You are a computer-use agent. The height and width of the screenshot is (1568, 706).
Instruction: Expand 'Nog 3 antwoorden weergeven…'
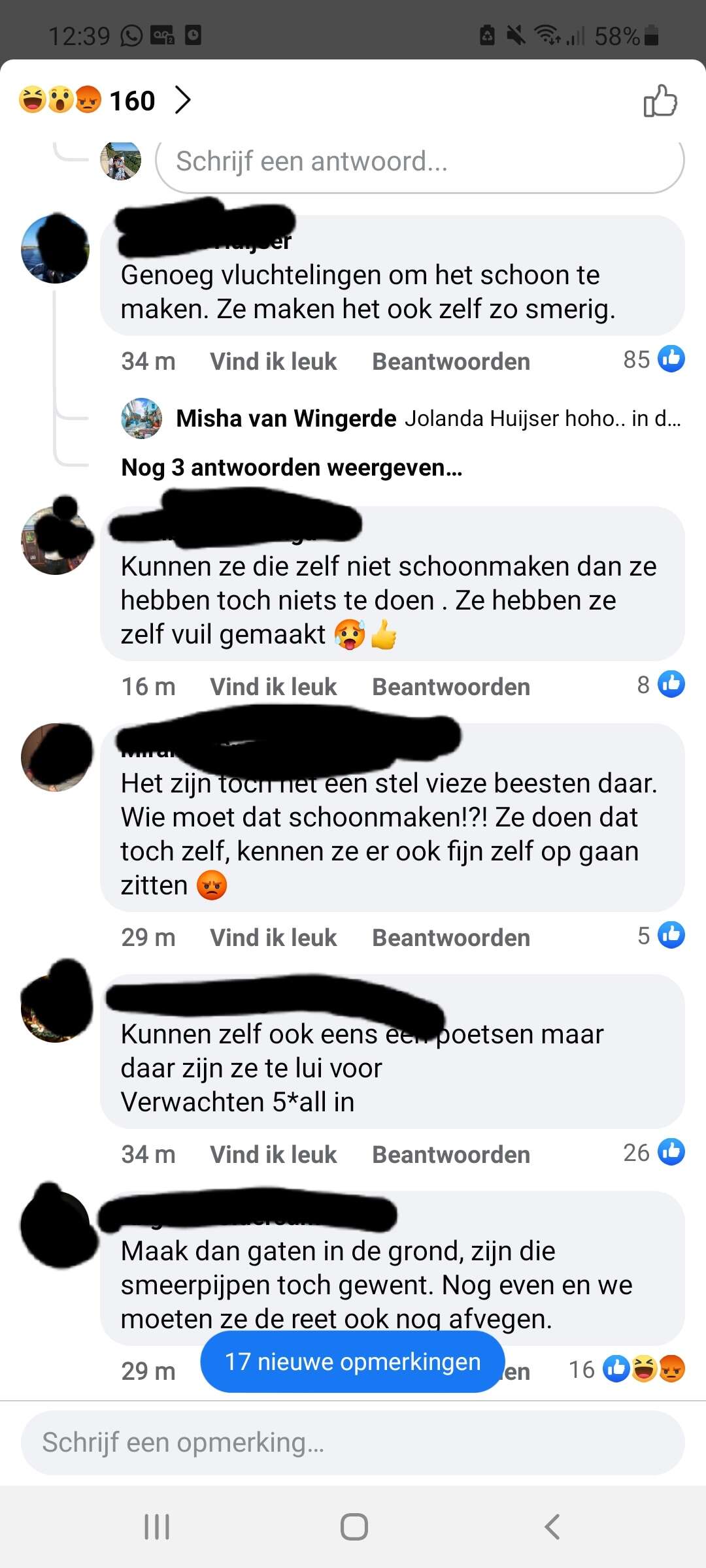(x=292, y=468)
